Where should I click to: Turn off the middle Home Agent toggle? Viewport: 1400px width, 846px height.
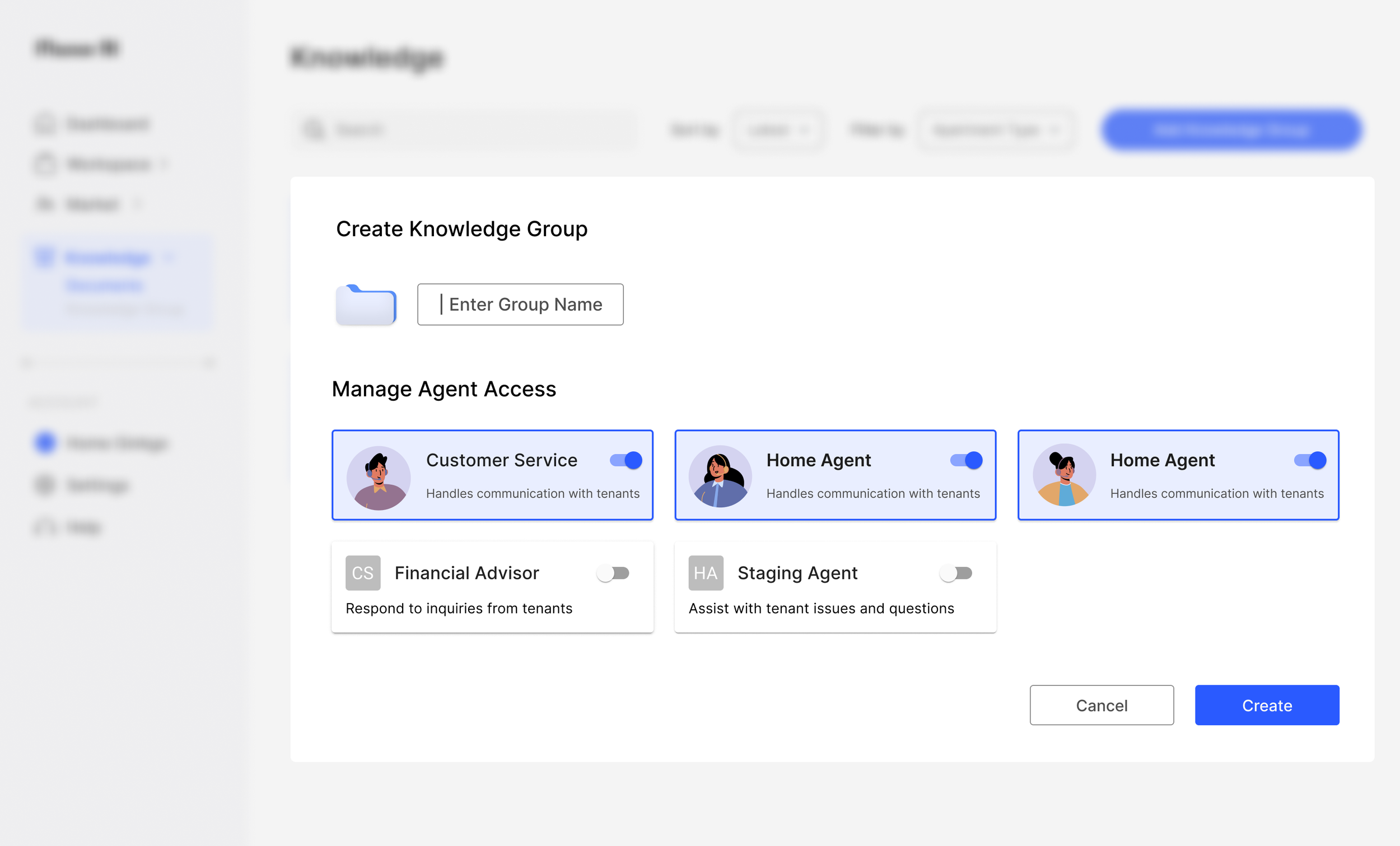pos(966,460)
